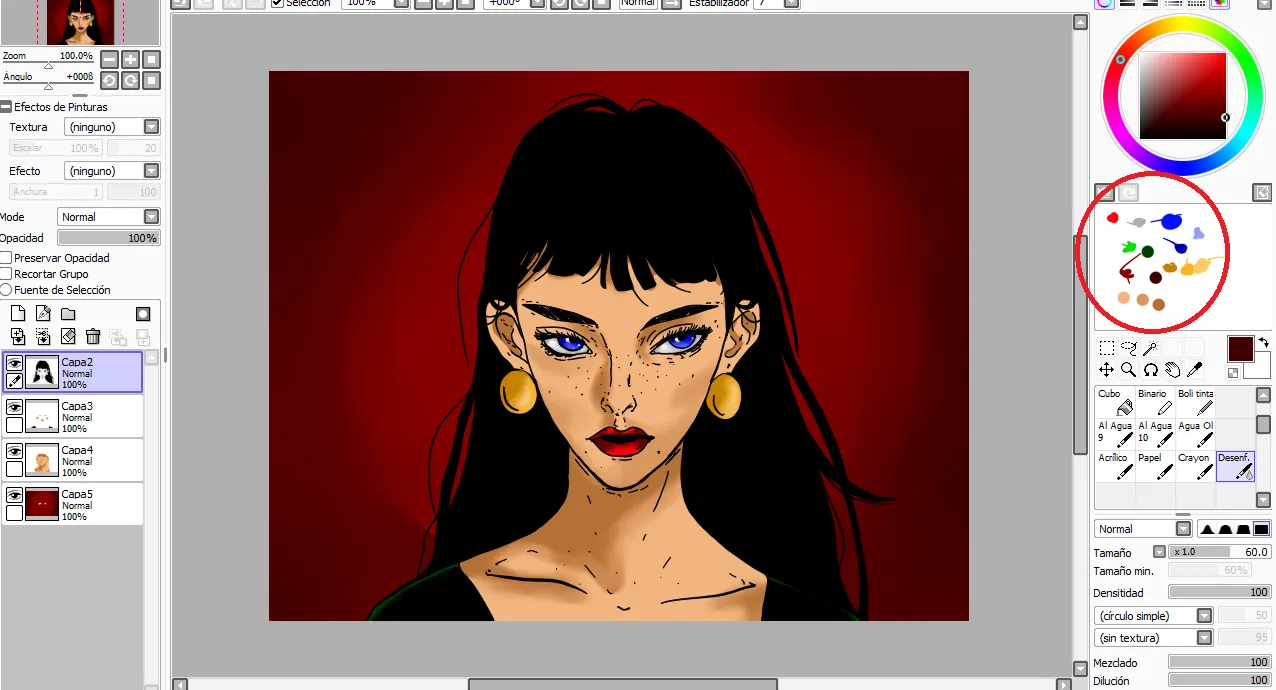
Task: Swap foreground and background colors
Action: pos(1263,343)
